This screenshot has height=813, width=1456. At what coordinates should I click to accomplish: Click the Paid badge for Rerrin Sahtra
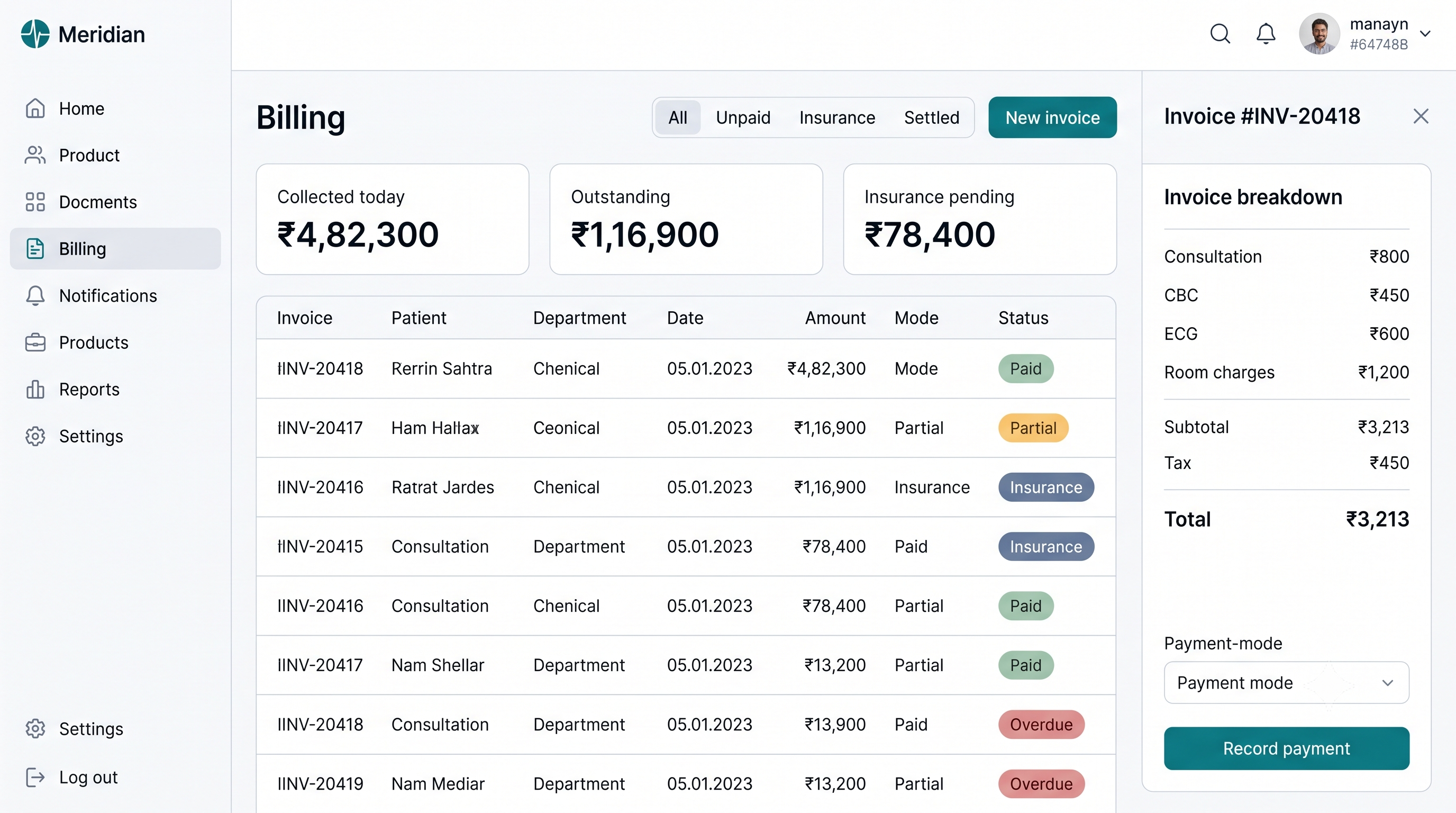coord(1025,368)
